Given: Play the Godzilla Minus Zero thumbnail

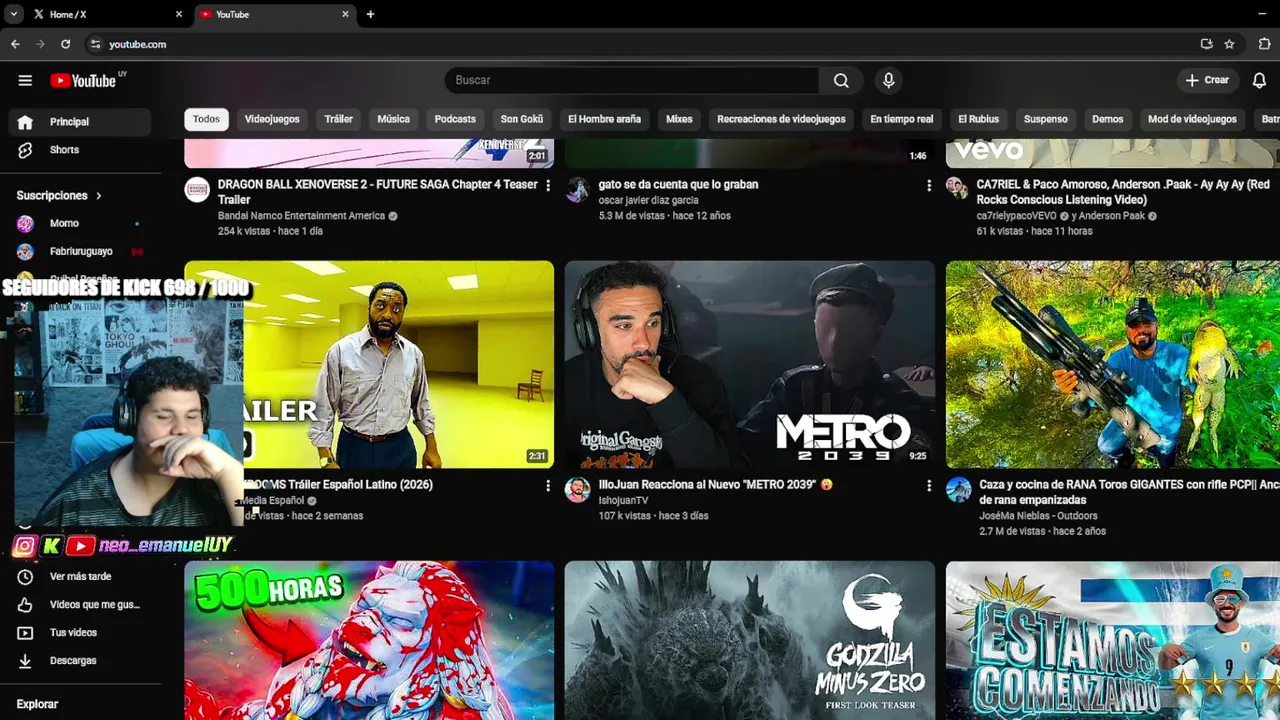Looking at the screenshot, I should (749, 640).
